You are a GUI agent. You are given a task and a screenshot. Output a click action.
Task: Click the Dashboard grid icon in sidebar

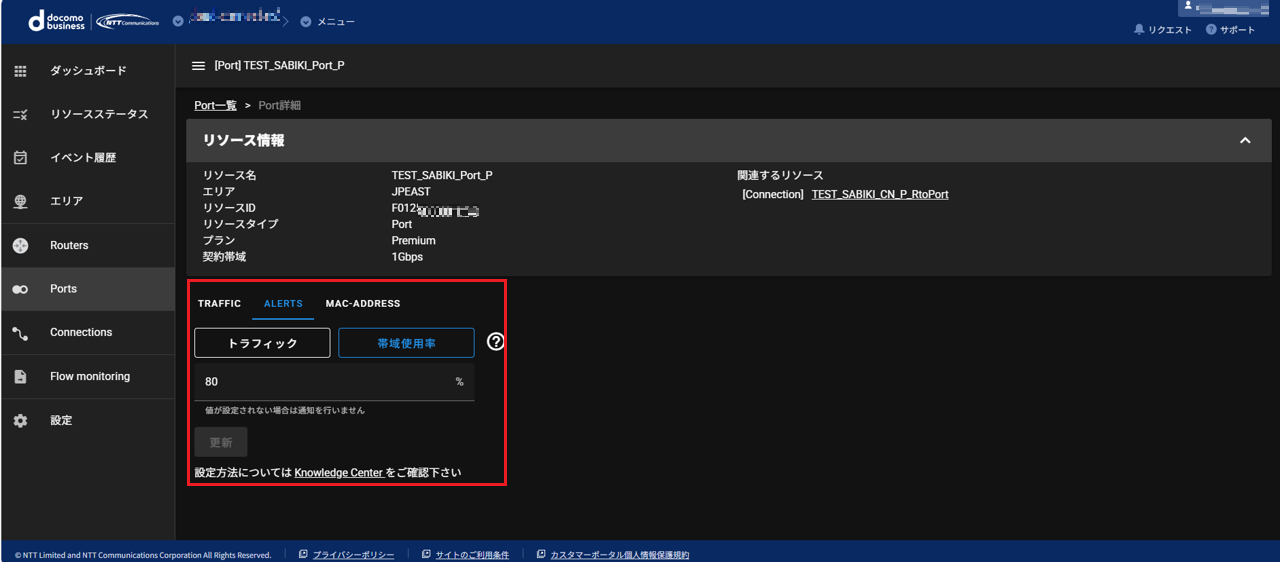[x=20, y=71]
